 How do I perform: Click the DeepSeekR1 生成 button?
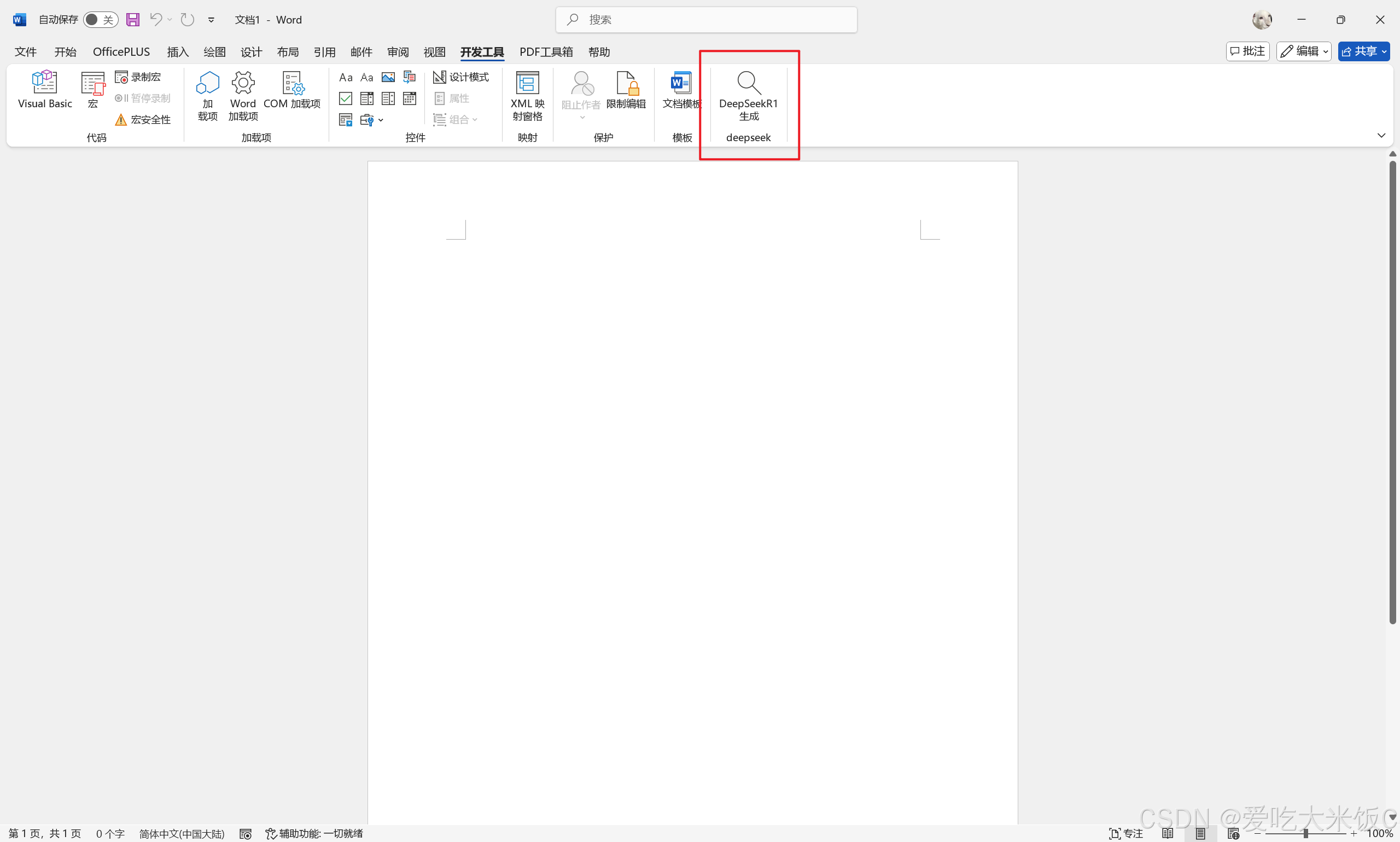click(x=748, y=96)
